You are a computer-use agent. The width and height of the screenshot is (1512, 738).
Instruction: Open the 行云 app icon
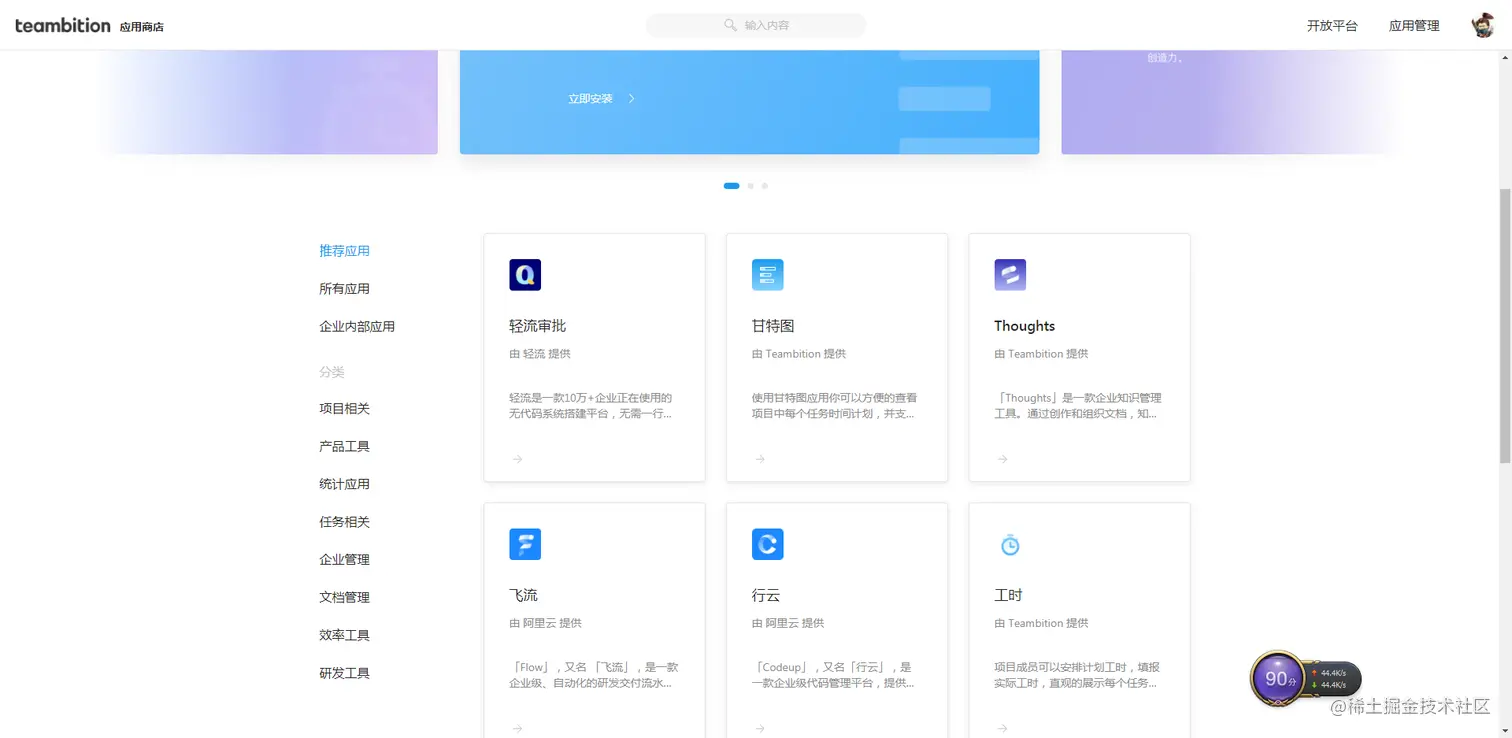768,544
